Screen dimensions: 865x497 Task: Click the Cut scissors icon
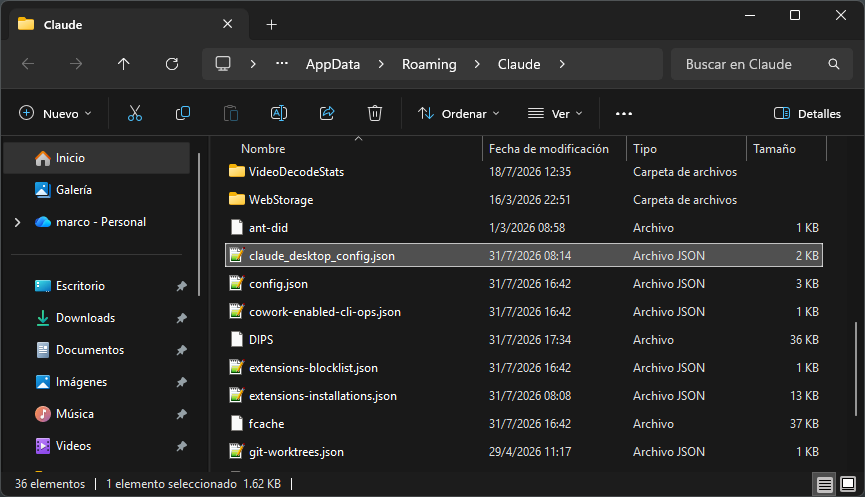point(135,114)
